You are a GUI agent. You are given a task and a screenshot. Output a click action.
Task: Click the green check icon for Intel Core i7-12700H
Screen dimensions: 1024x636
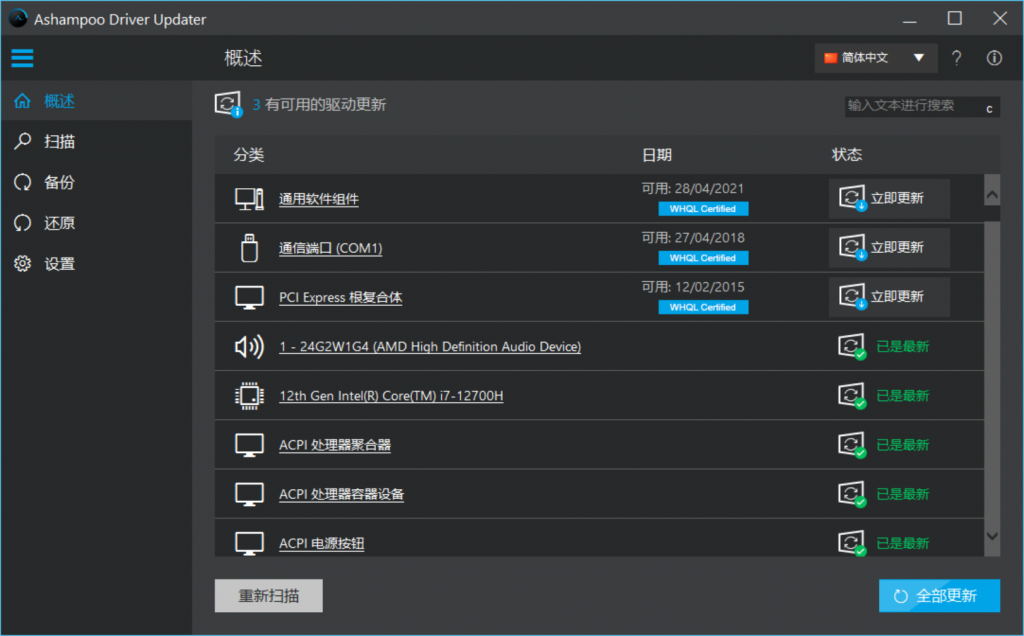(x=851, y=395)
